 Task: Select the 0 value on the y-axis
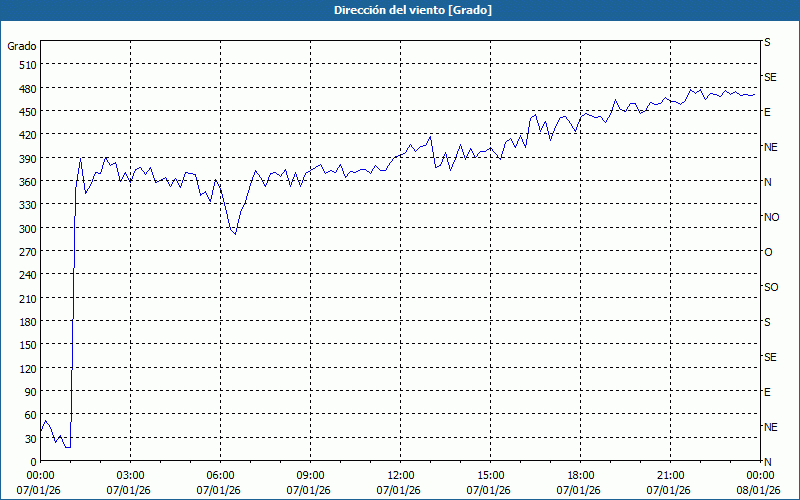(x=31, y=462)
